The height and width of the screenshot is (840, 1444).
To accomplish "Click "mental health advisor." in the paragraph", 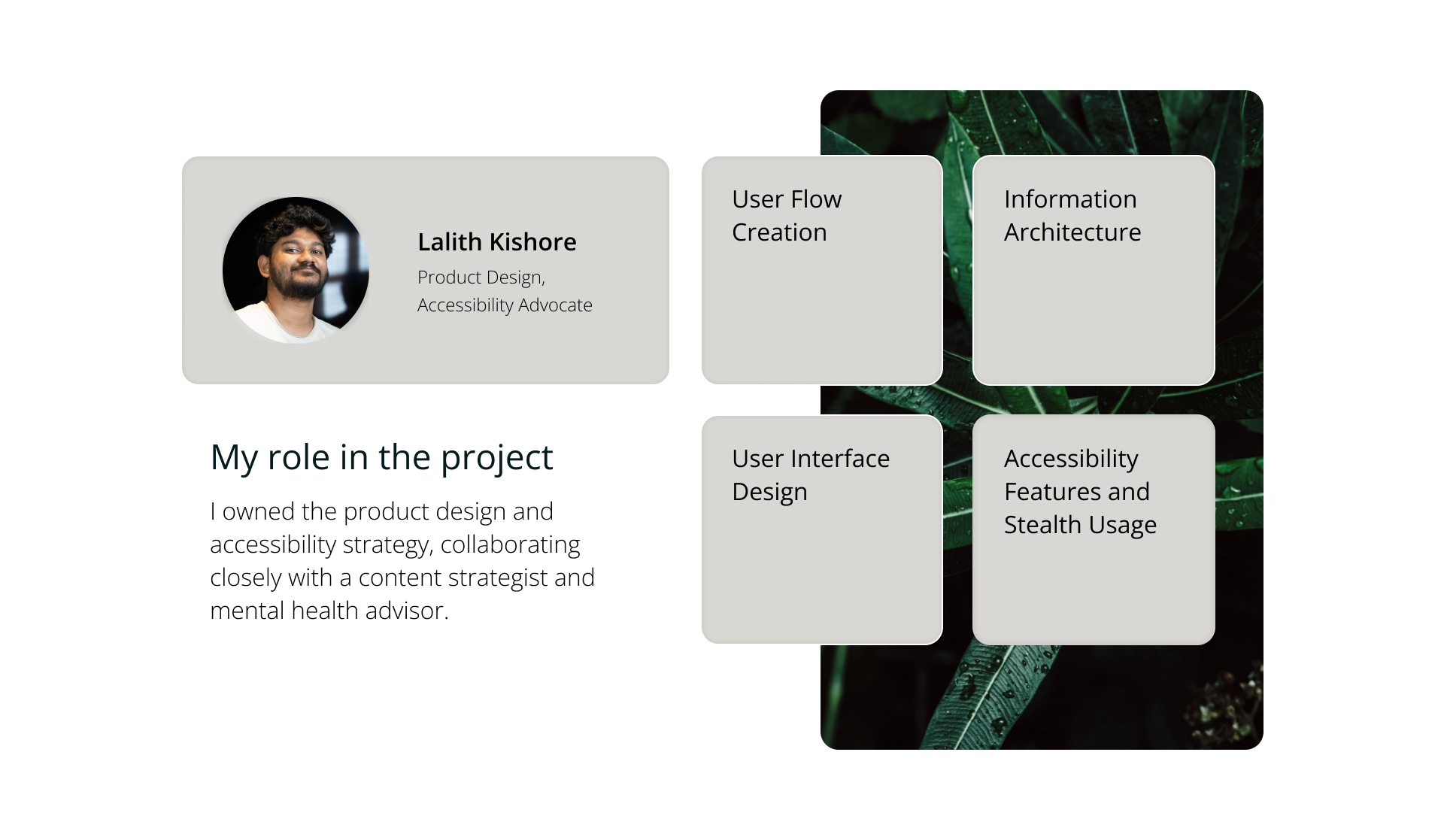I will tap(329, 611).
